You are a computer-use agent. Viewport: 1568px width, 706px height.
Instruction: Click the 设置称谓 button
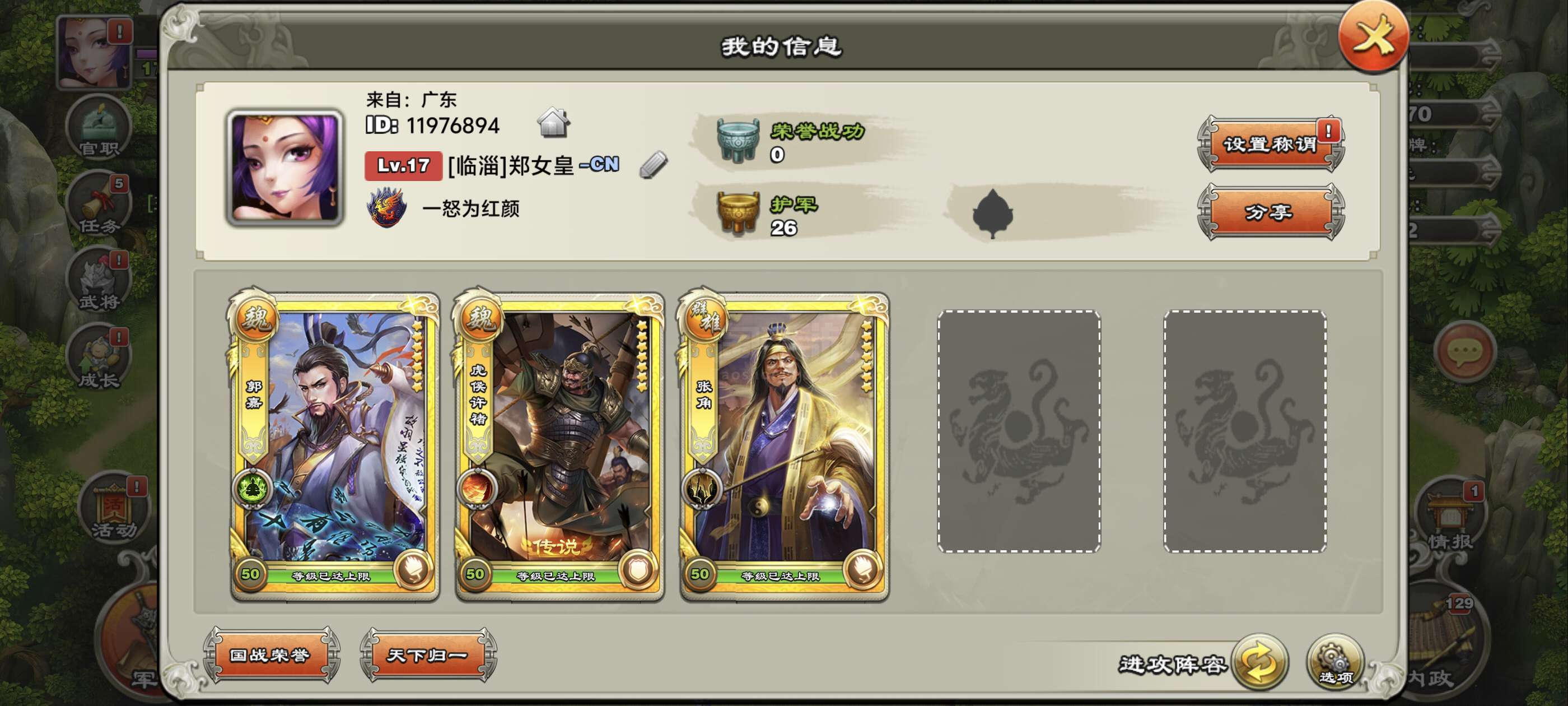(1270, 144)
